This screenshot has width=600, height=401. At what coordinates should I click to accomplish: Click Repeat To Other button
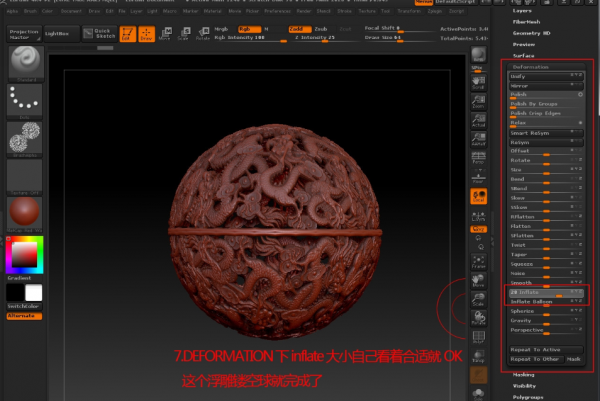pyautogui.click(x=536, y=359)
